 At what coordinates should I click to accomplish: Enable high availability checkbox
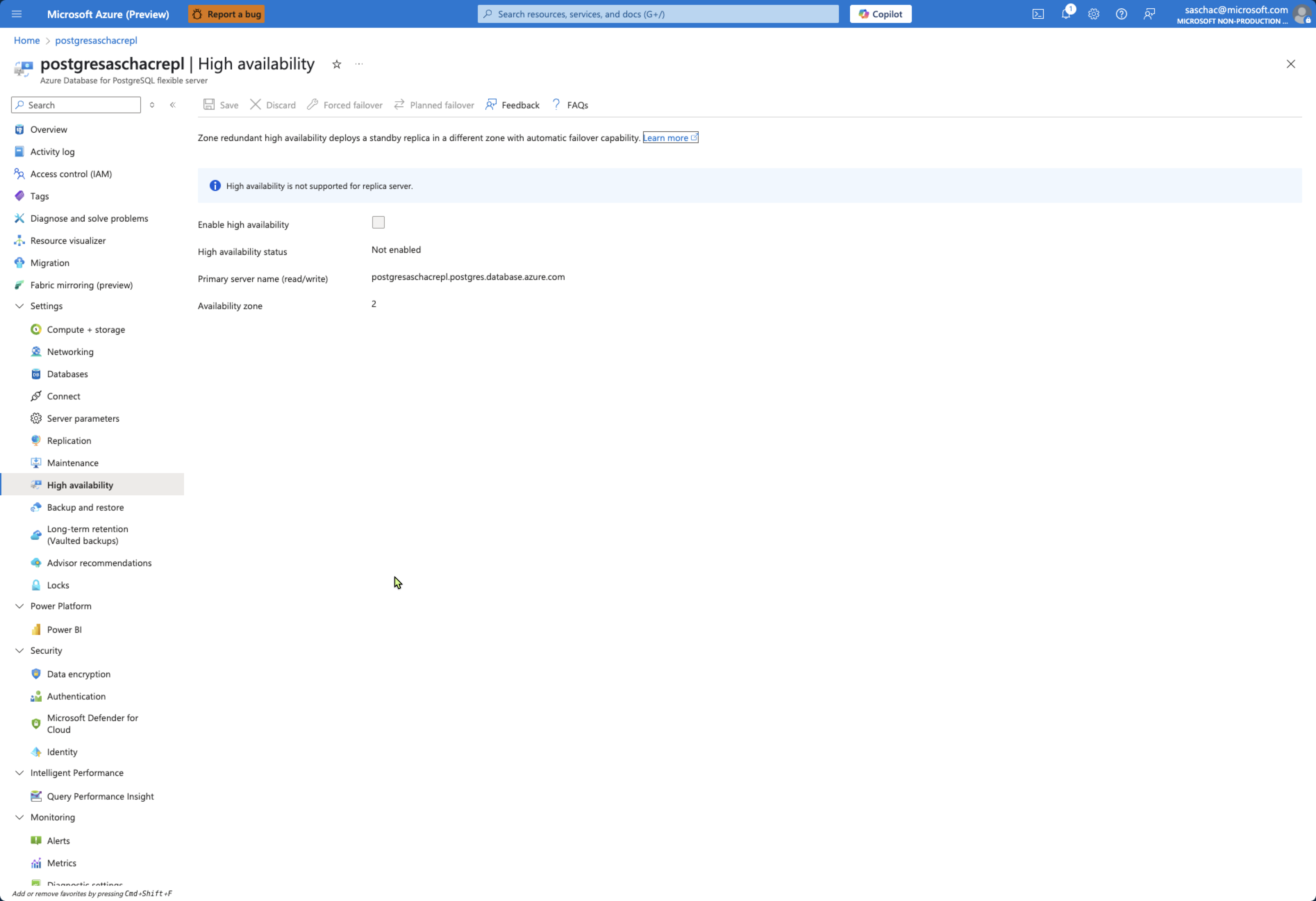tap(378, 223)
